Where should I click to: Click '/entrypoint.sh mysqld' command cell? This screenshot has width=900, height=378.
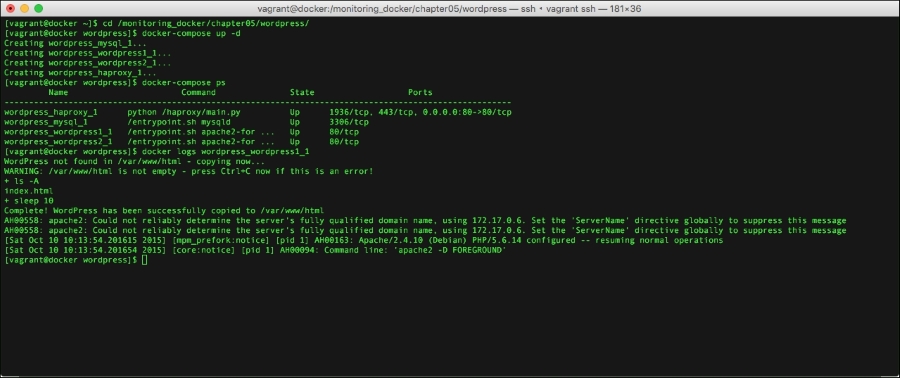pos(179,122)
